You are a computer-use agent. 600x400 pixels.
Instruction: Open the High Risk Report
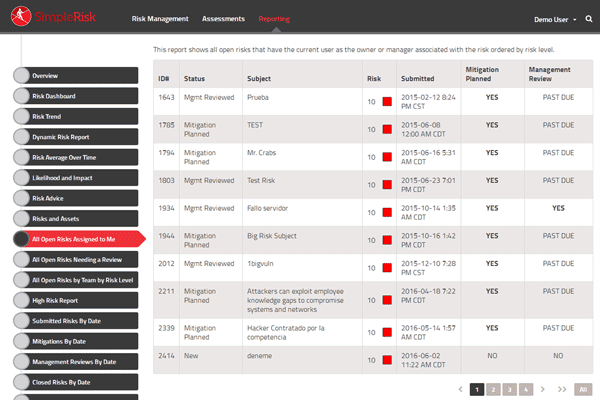click(80, 300)
